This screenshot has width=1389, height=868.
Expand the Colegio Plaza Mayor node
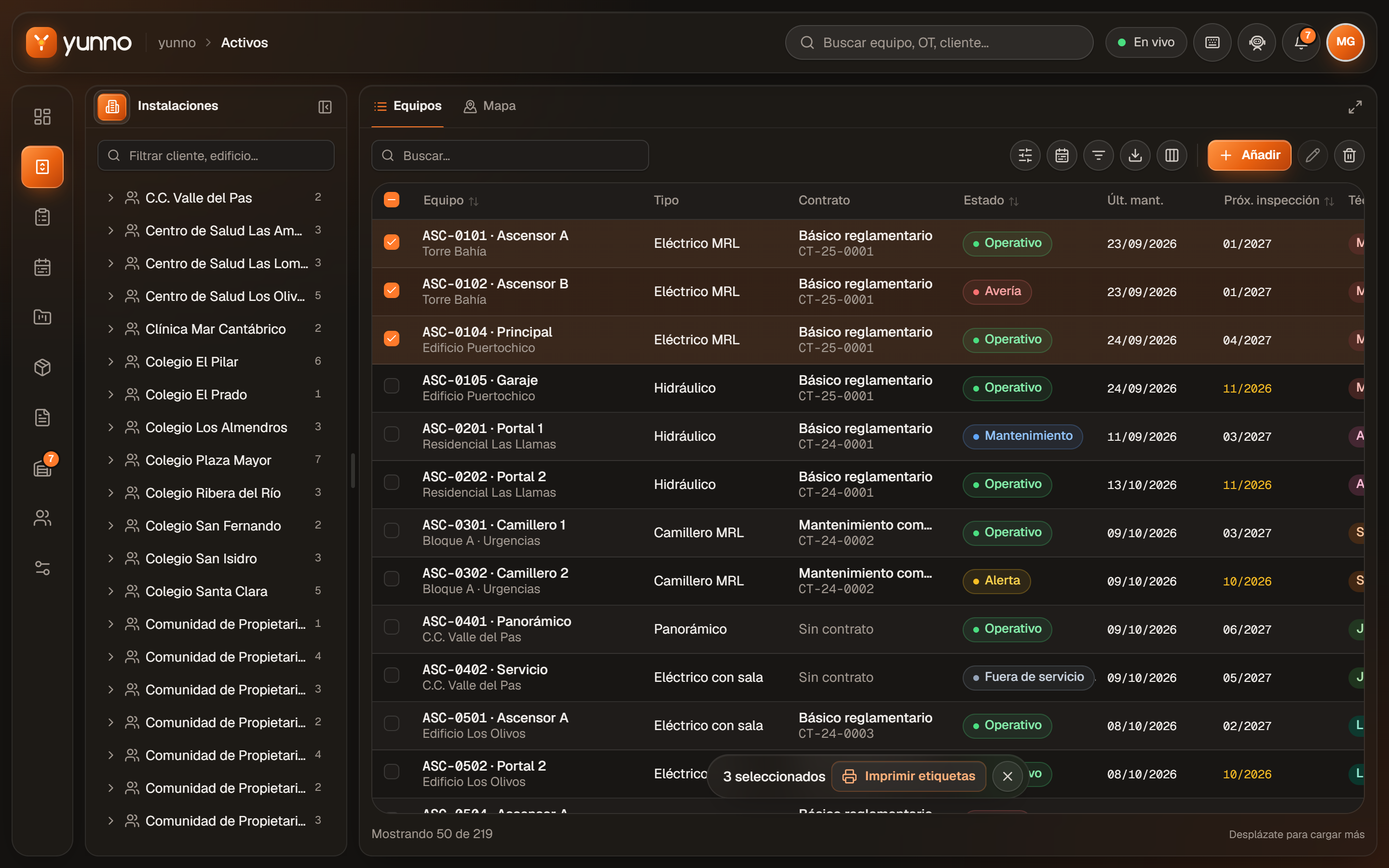pos(111,460)
